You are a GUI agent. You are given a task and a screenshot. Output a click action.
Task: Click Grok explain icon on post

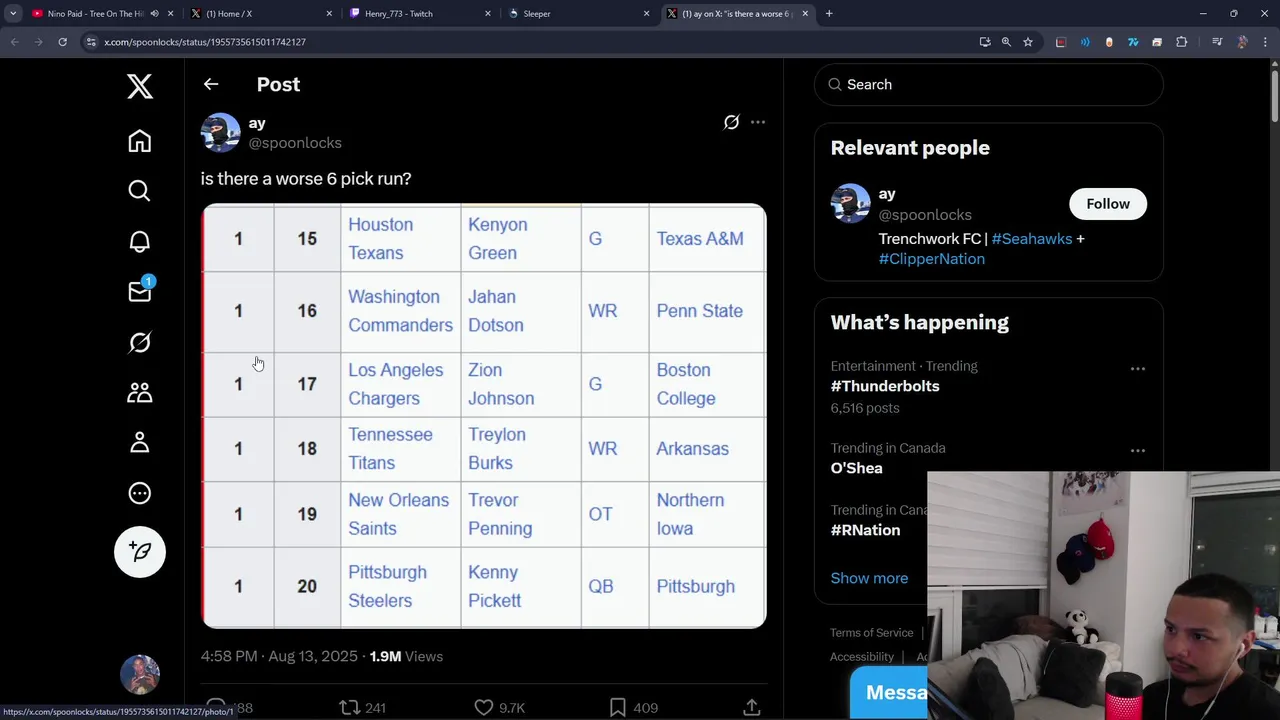point(732,122)
